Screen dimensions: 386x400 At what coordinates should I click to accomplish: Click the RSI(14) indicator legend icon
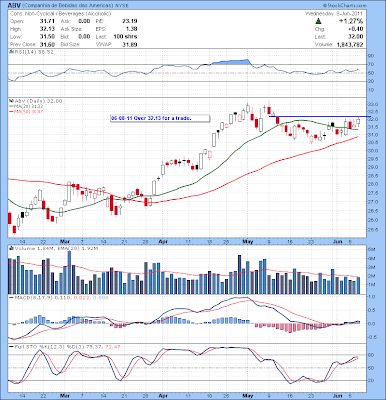(x=10, y=52)
